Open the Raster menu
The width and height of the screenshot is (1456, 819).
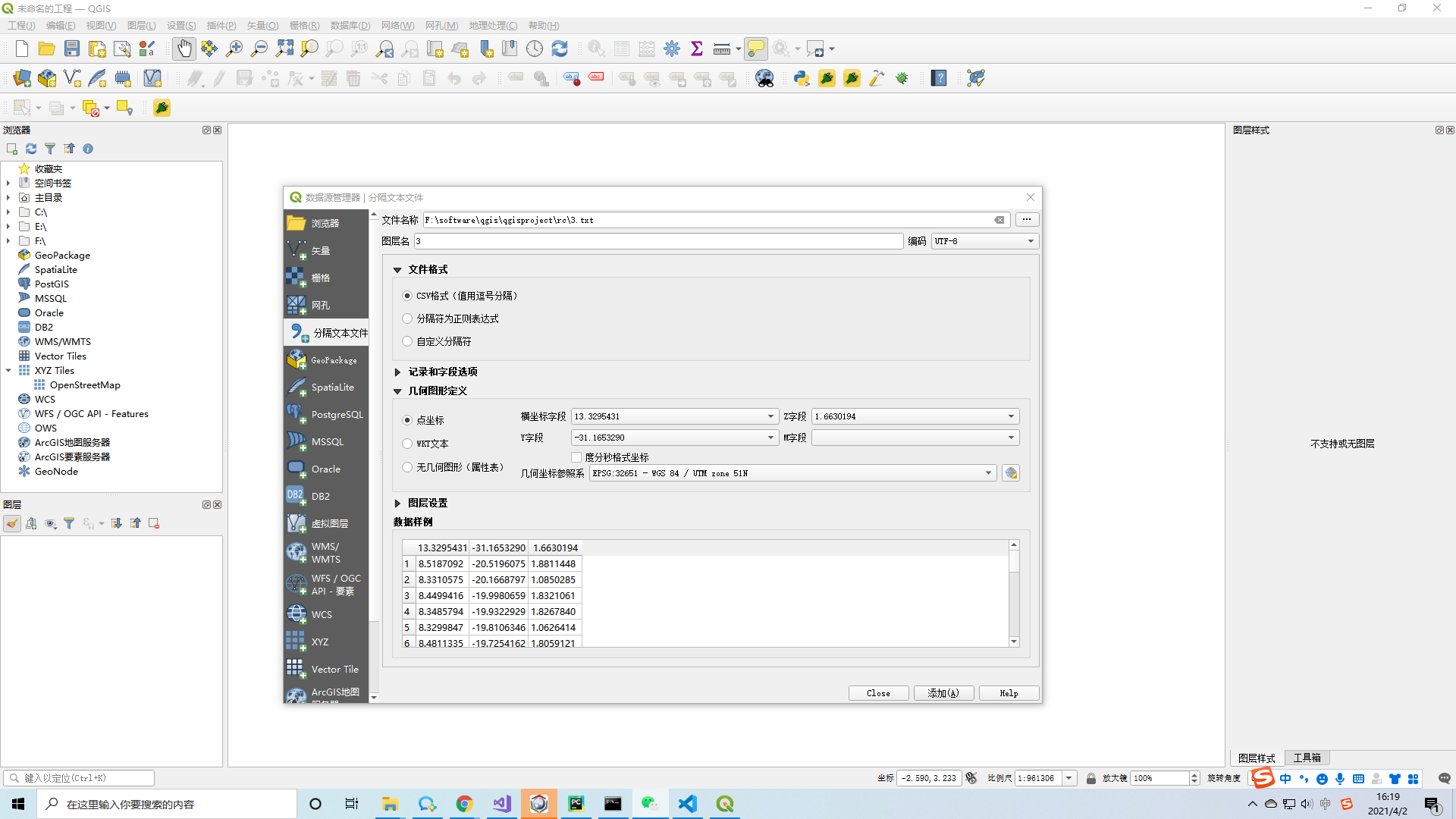[x=304, y=25]
